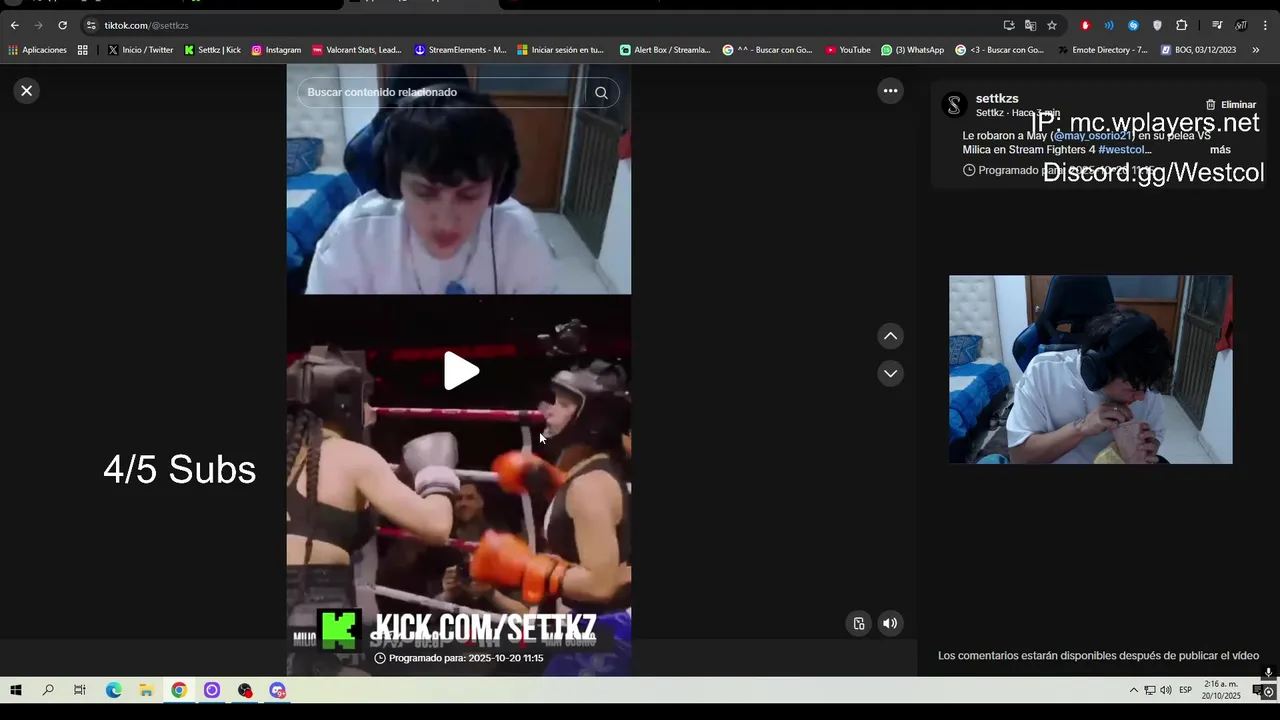1280x720 pixels.
Task: Bookmark this page with the star icon
Action: pos(1052,25)
